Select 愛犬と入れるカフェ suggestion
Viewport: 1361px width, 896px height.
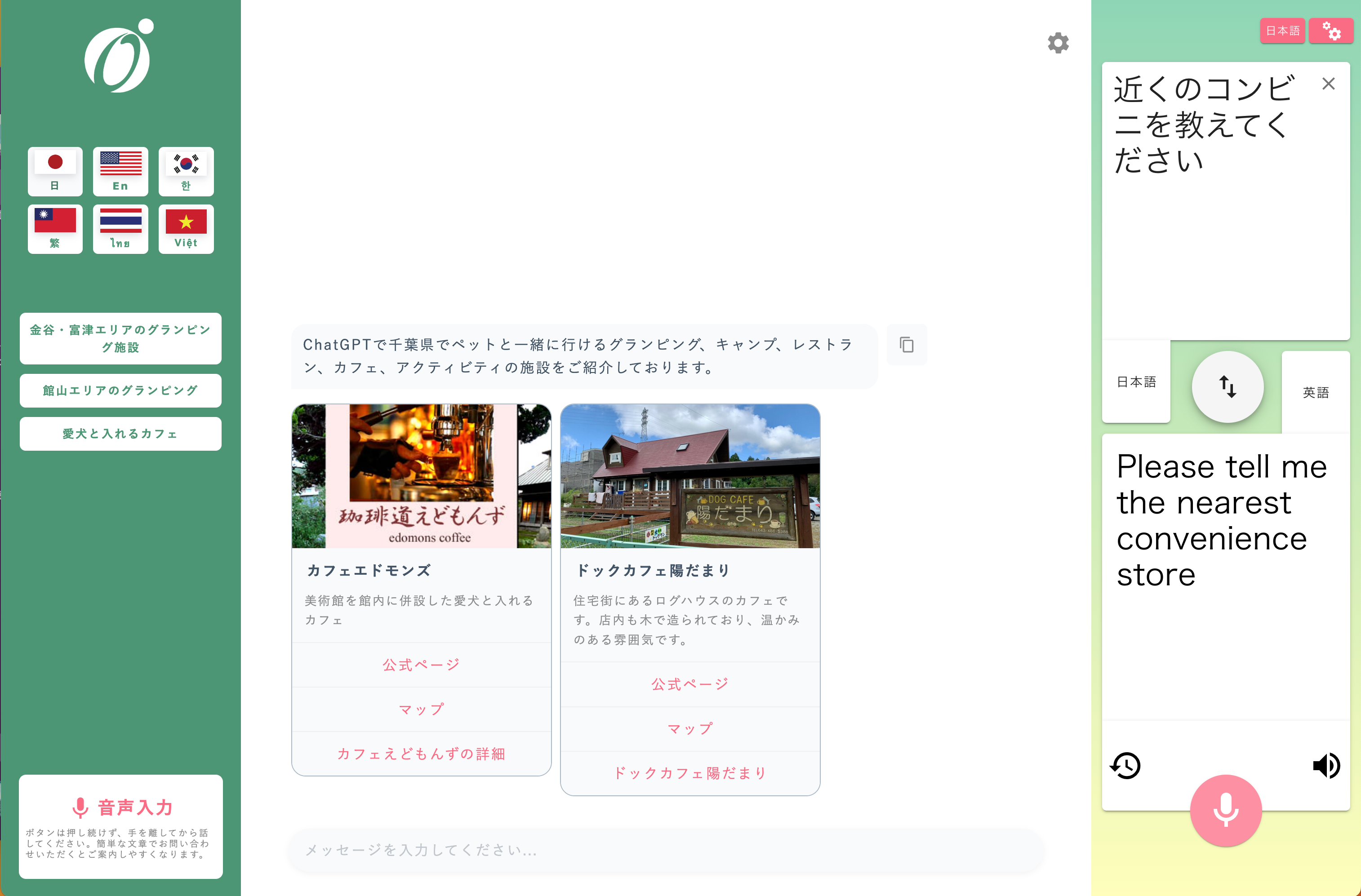coord(120,434)
